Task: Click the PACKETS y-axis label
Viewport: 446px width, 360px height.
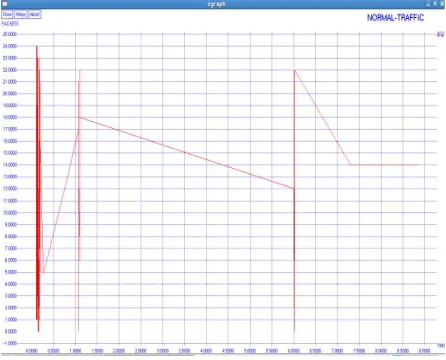Action: tap(10, 24)
